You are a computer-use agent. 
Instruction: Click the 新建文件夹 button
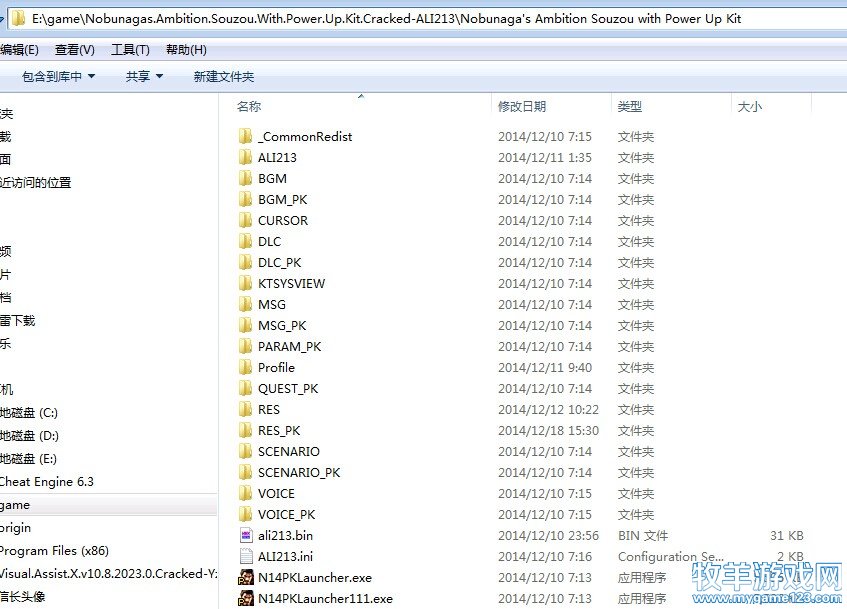(x=224, y=76)
